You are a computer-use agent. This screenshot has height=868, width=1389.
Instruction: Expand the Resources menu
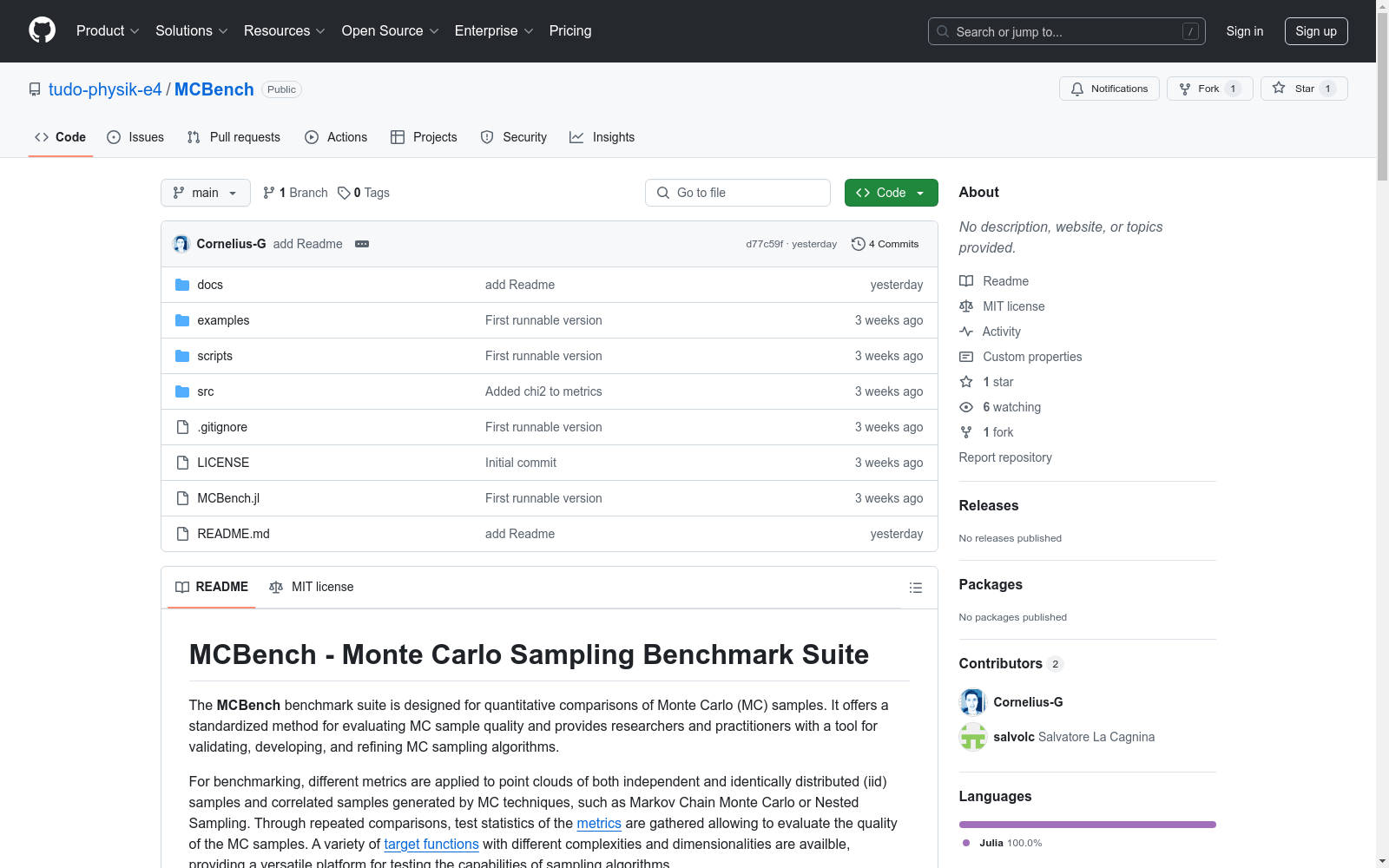(x=285, y=31)
